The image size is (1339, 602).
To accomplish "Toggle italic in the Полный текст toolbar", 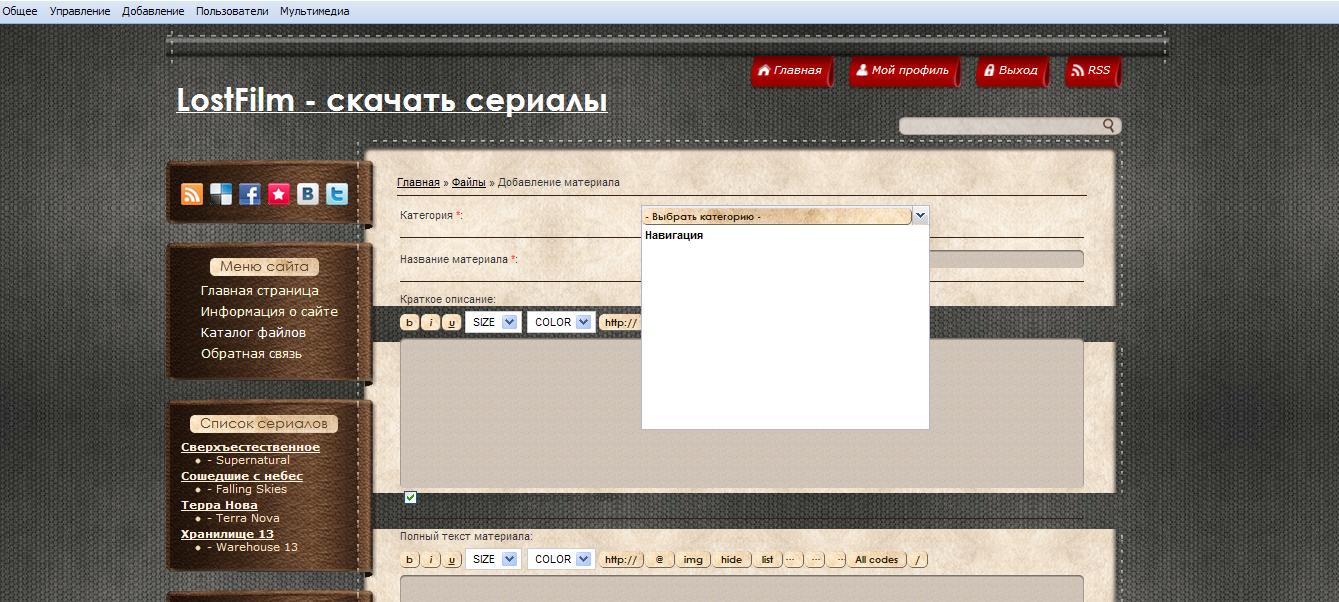I will [431, 560].
